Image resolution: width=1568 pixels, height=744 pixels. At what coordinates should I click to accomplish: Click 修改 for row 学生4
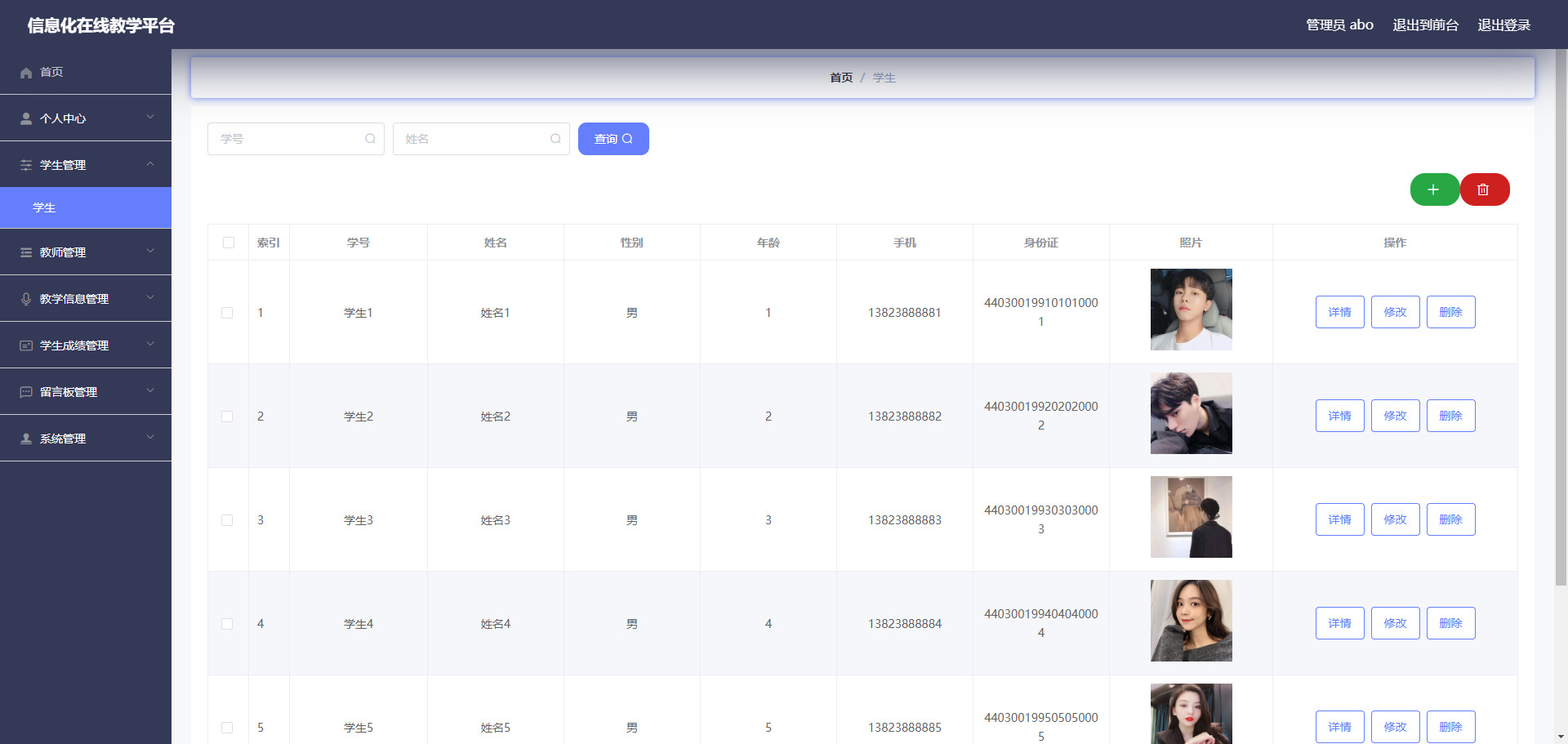pos(1395,623)
